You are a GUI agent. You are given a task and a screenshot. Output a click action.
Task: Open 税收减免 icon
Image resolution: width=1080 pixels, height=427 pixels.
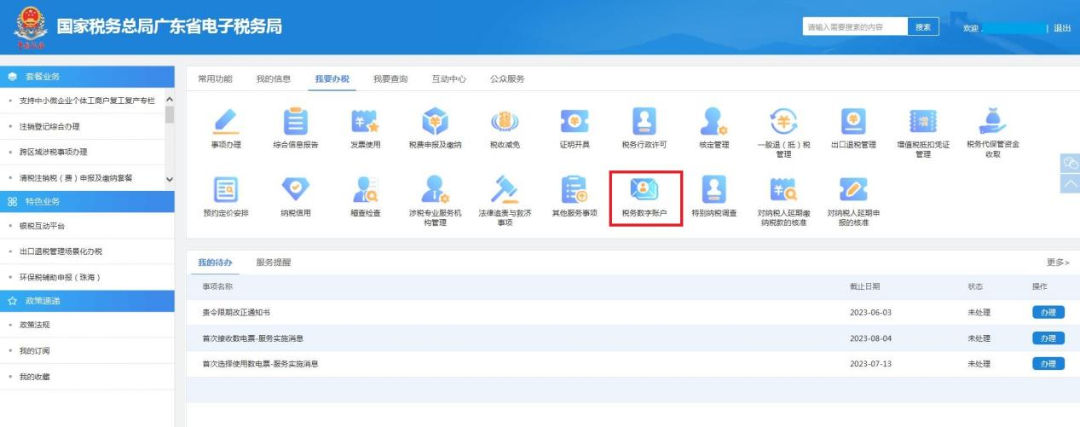pos(504,122)
